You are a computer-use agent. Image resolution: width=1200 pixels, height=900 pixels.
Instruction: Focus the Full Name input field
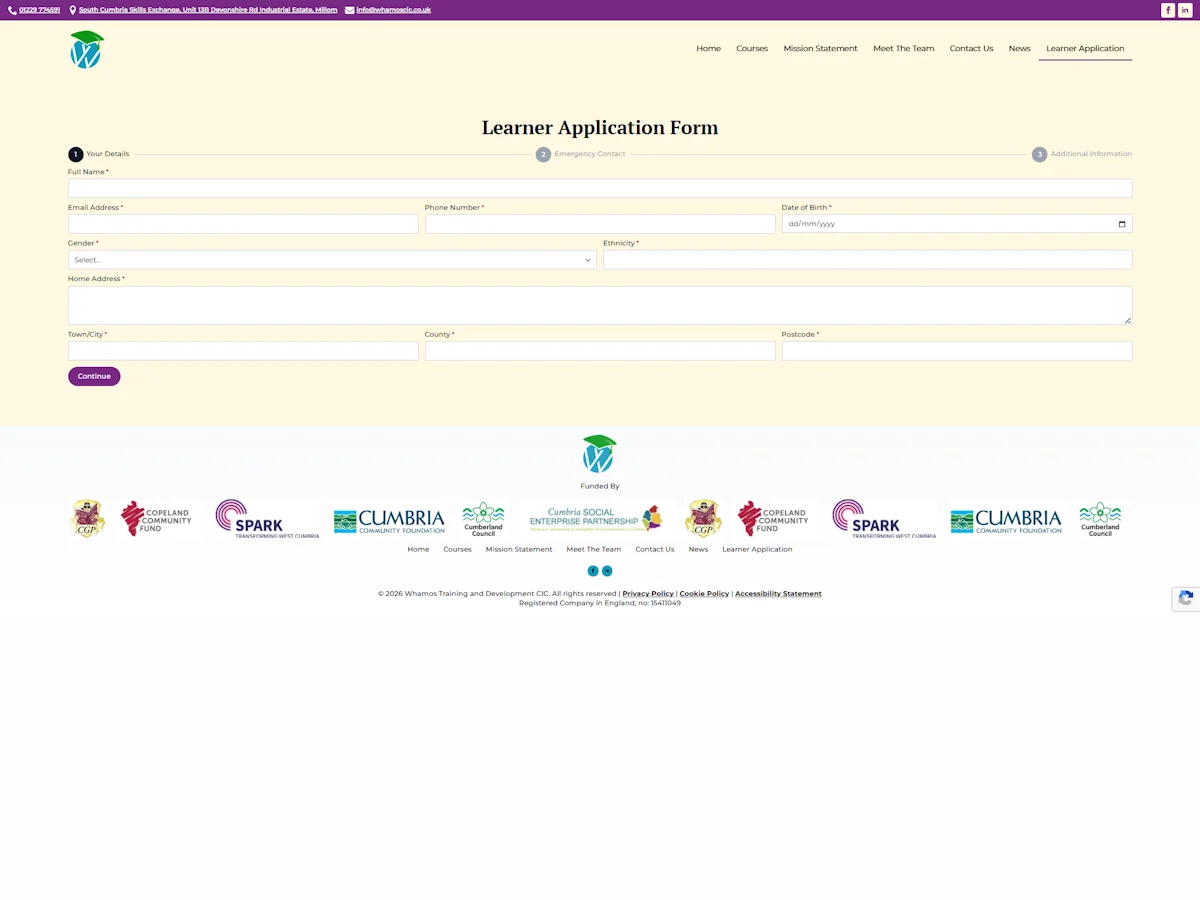[600, 188]
